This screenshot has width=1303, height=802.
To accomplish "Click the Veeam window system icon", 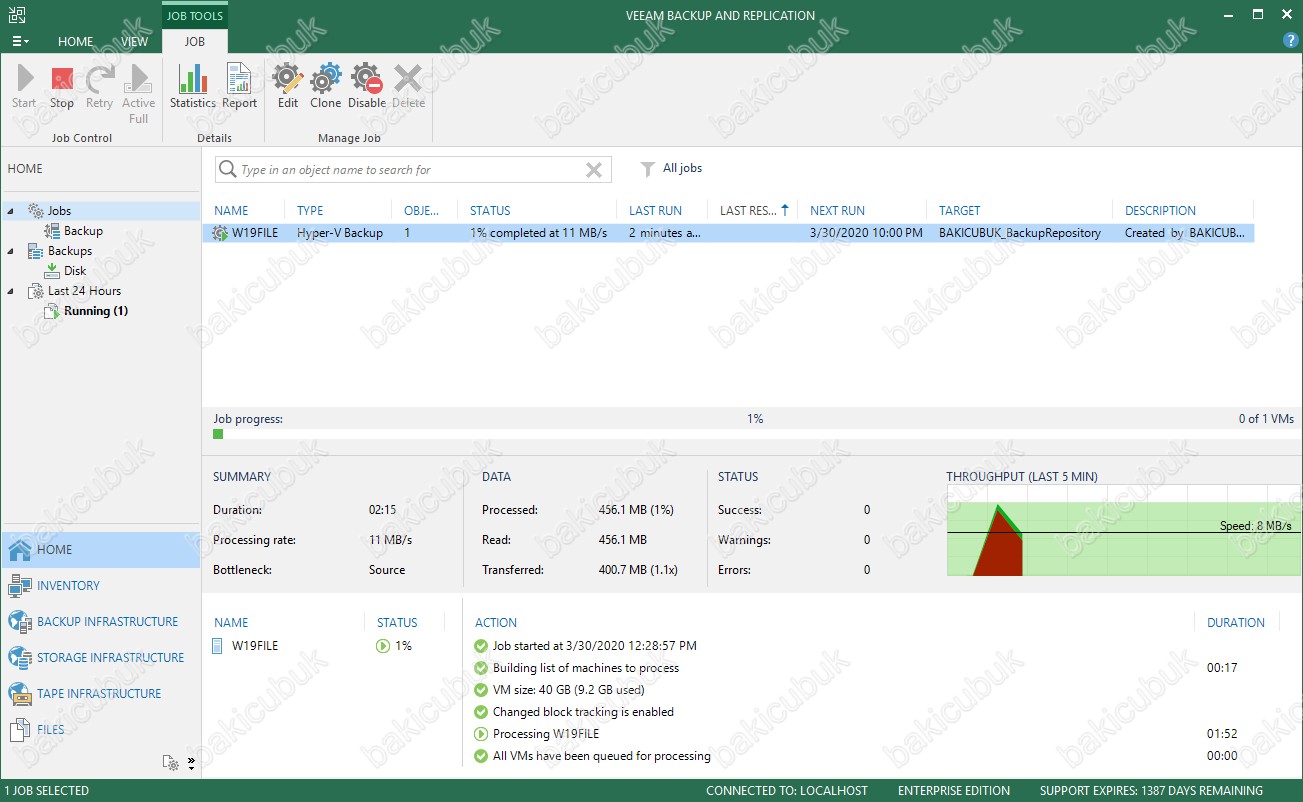I will click(x=16, y=14).
